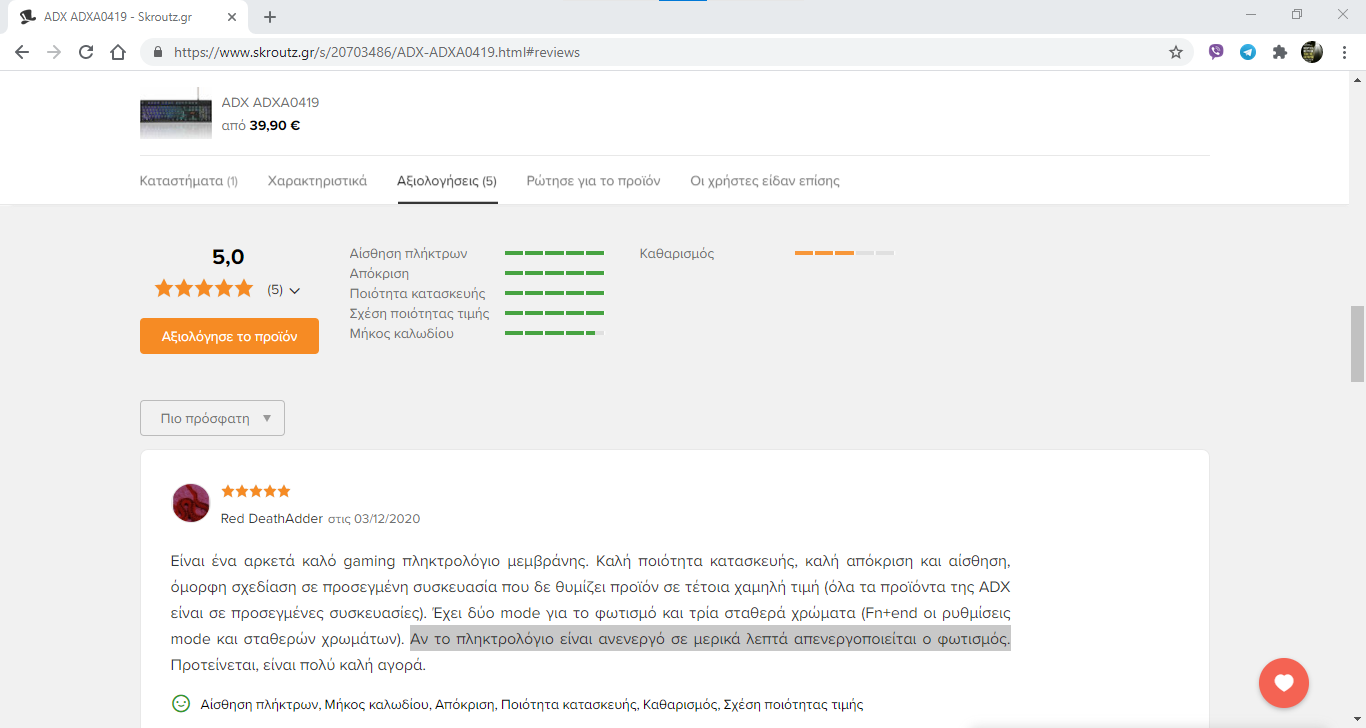Open the Telegram extension

coord(1248,52)
